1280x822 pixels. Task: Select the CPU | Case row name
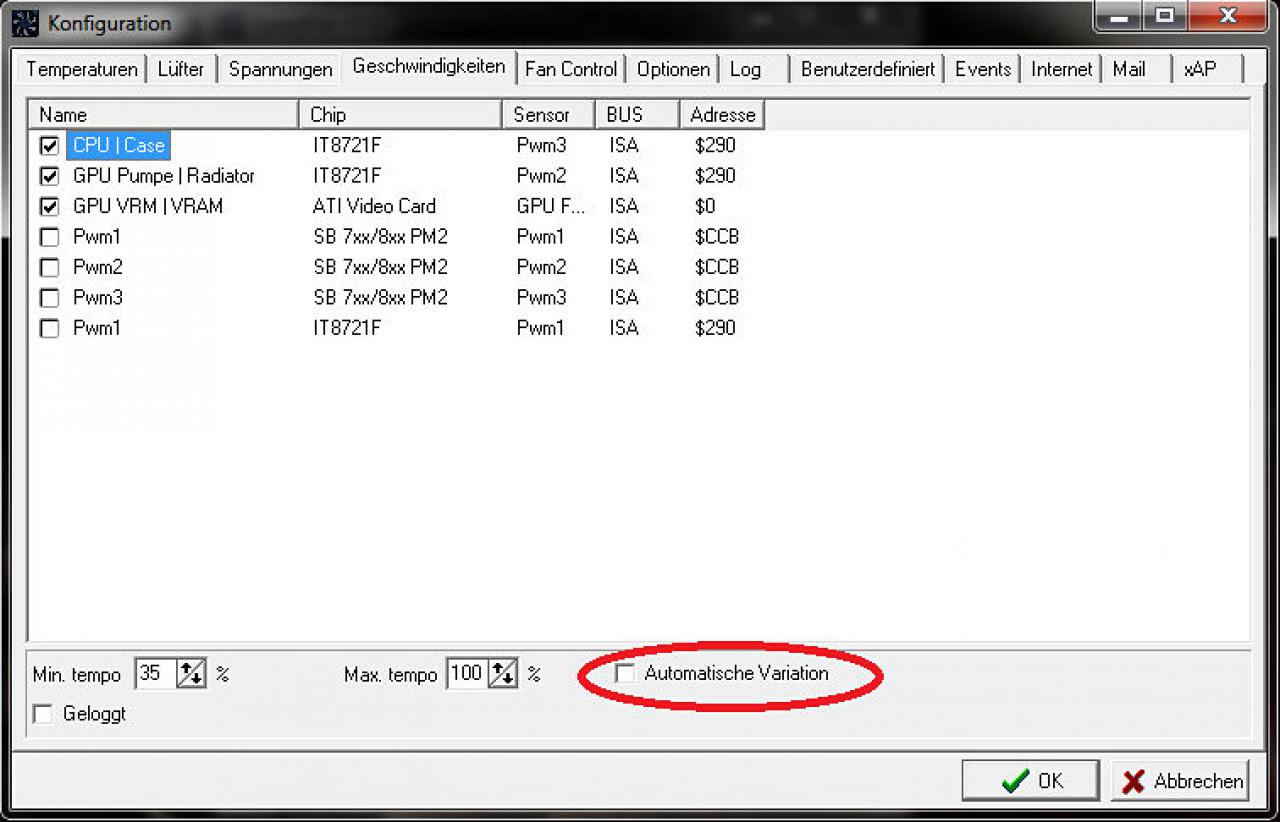pyautogui.click(x=118, y=146)
